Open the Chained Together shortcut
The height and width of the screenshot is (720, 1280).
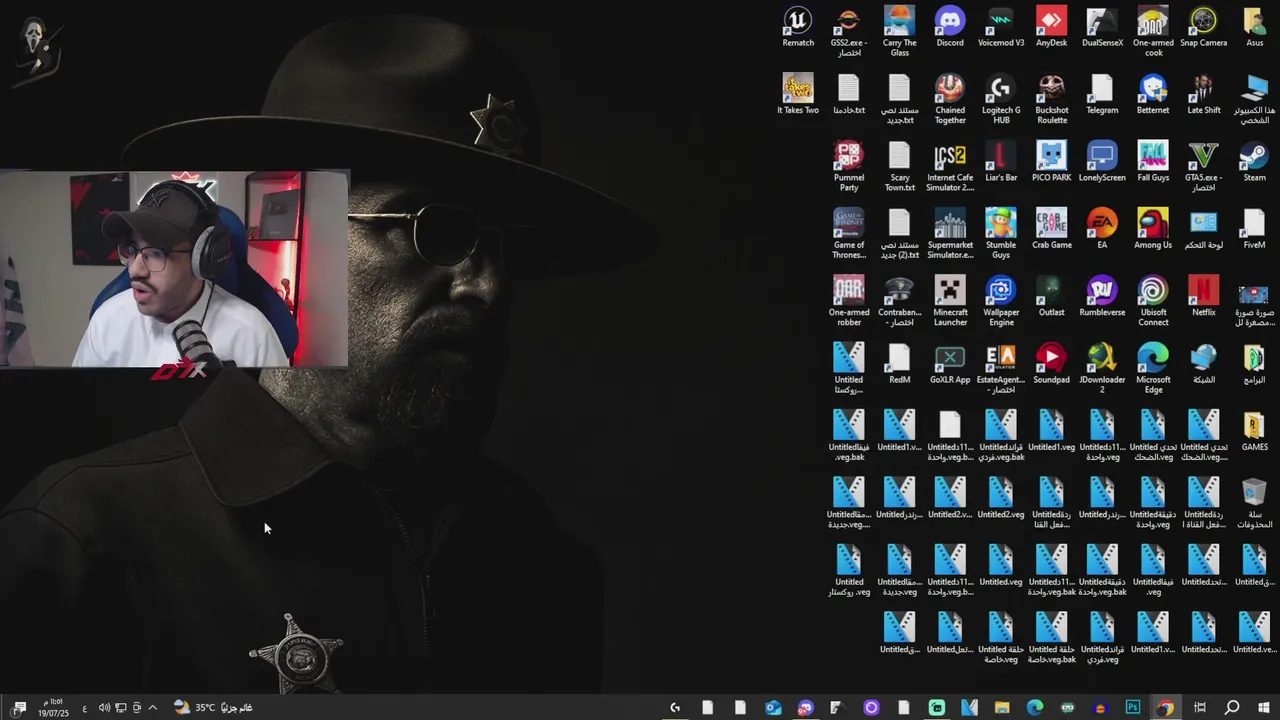coord(950,99)
